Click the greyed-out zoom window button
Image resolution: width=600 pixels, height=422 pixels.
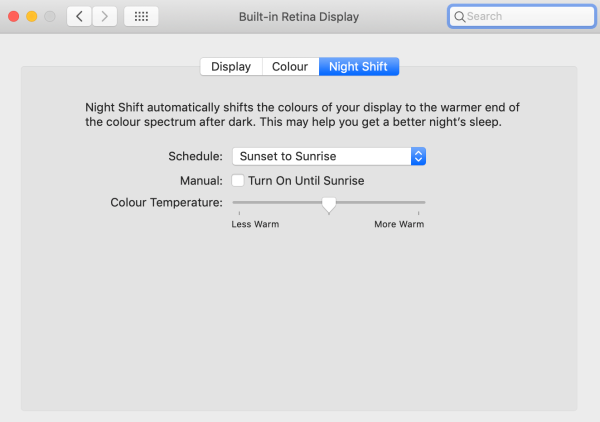click(50, 16)
